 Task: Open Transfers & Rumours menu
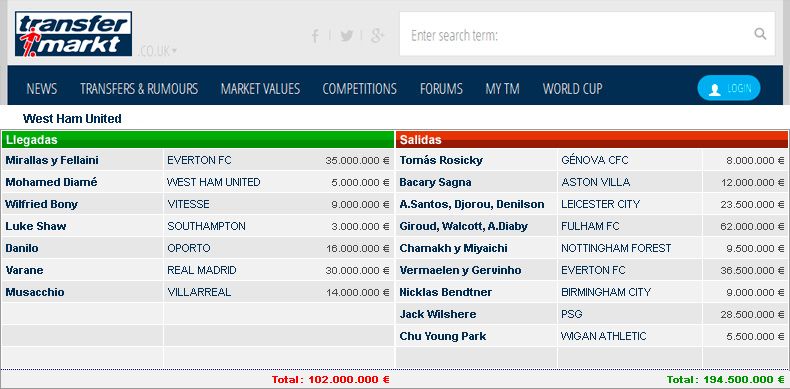(139, 89)
